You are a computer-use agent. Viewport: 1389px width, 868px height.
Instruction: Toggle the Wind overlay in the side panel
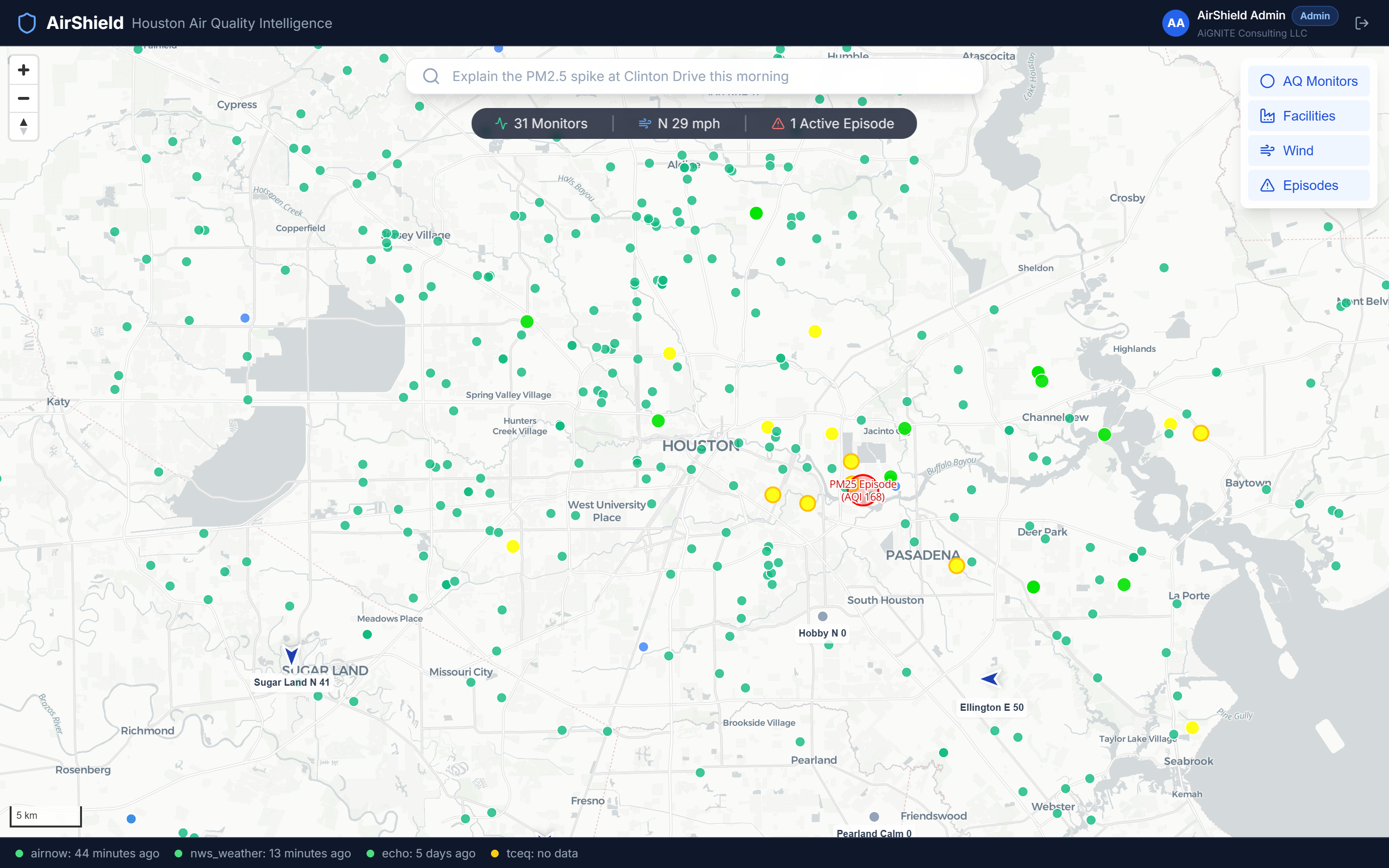1298,150
